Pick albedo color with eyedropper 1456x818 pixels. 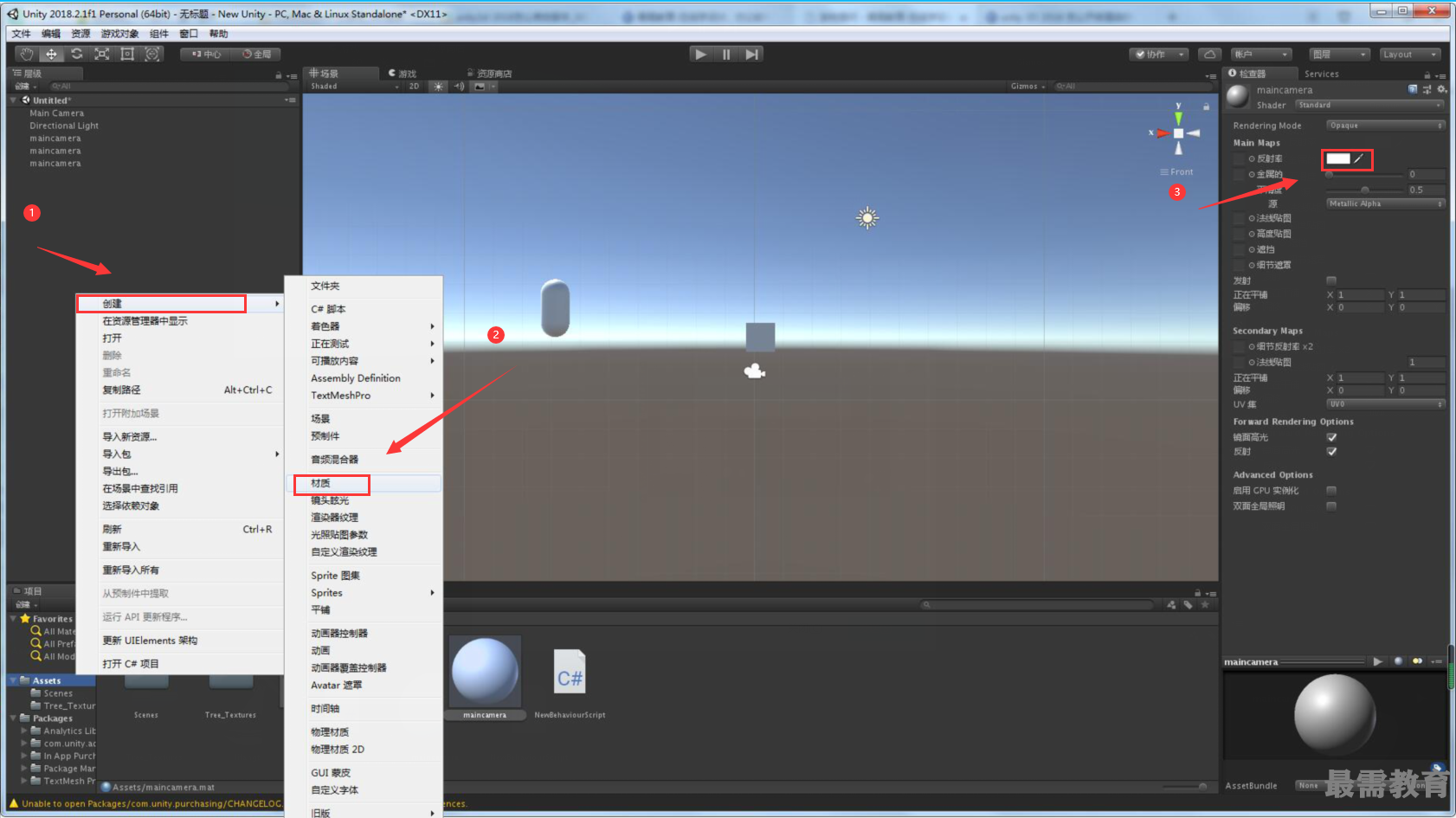coord(1358,158)
